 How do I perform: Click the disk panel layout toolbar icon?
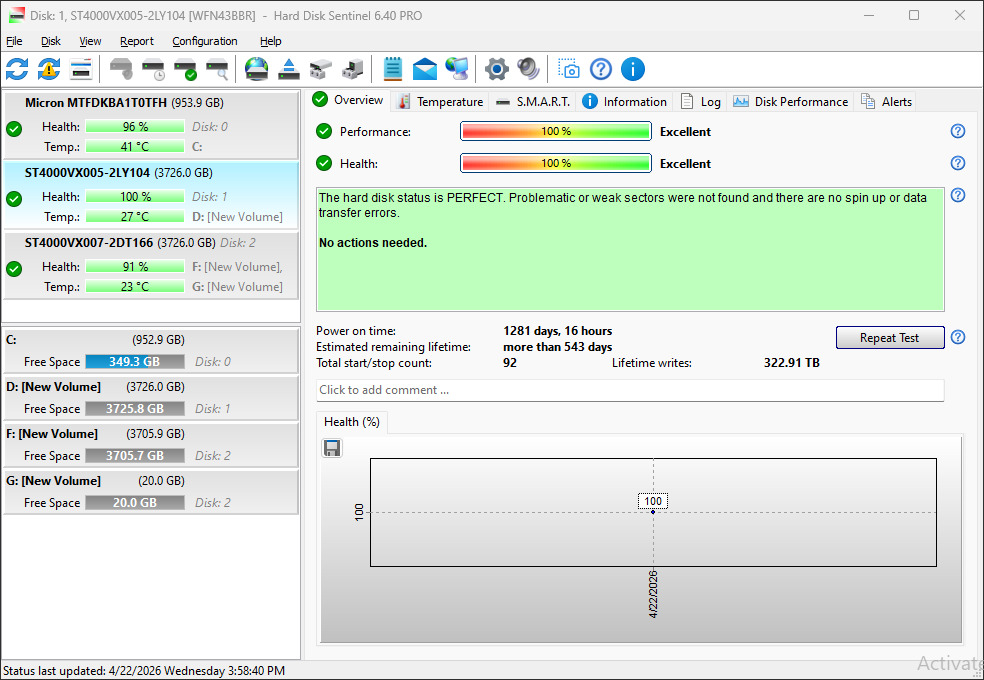click(x=81, y=69)
